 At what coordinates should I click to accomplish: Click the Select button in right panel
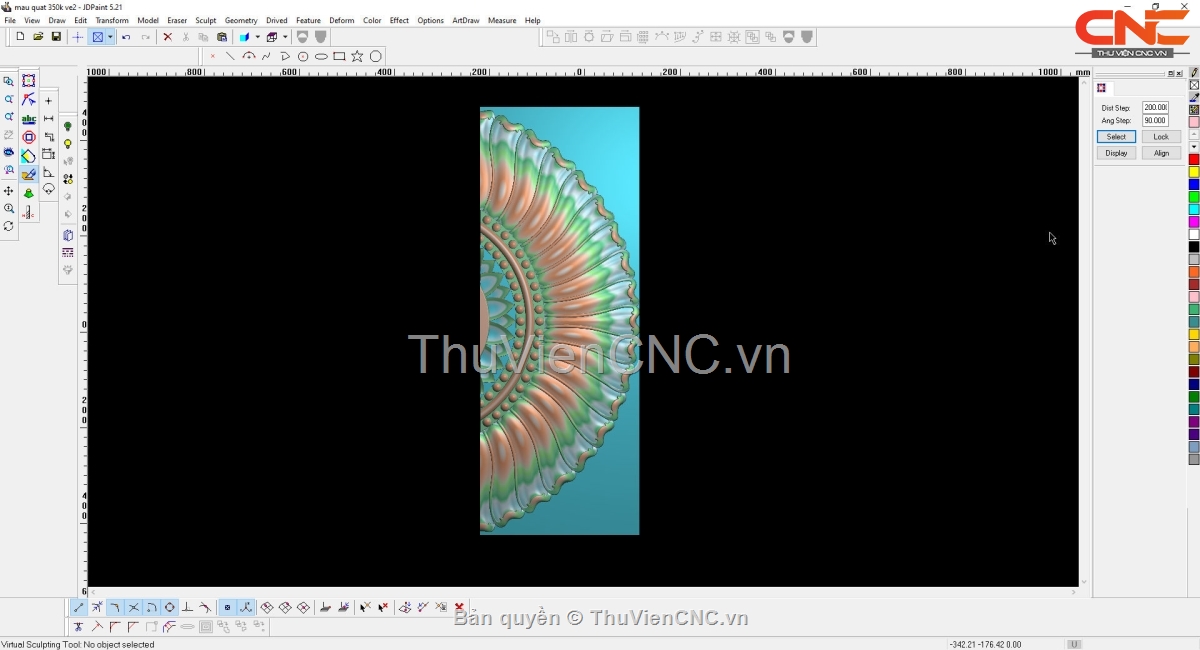(x=1116, y=136)
